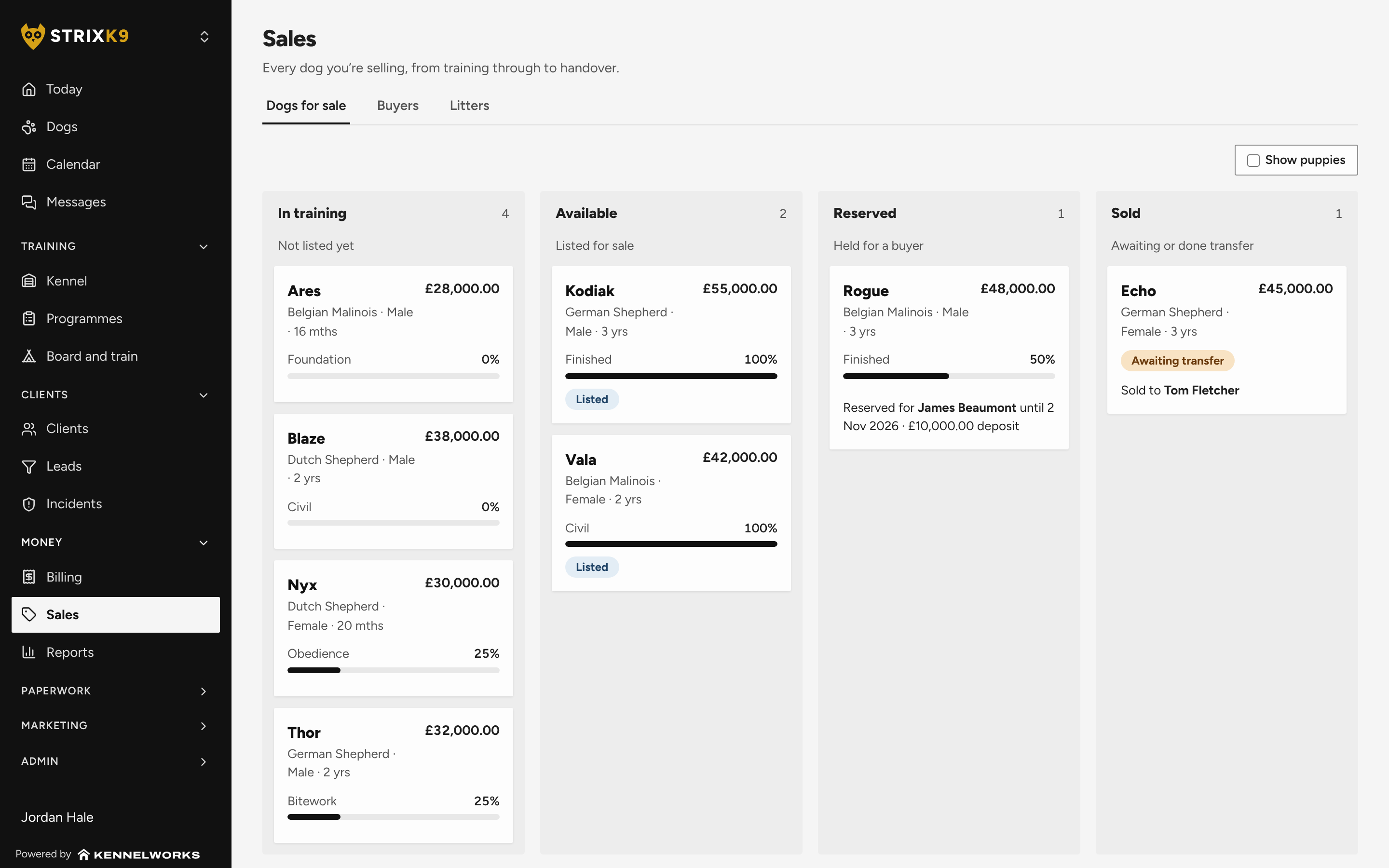Open the Kodiak dog card
The image size is (1389, 868).
tap(671, 344)
